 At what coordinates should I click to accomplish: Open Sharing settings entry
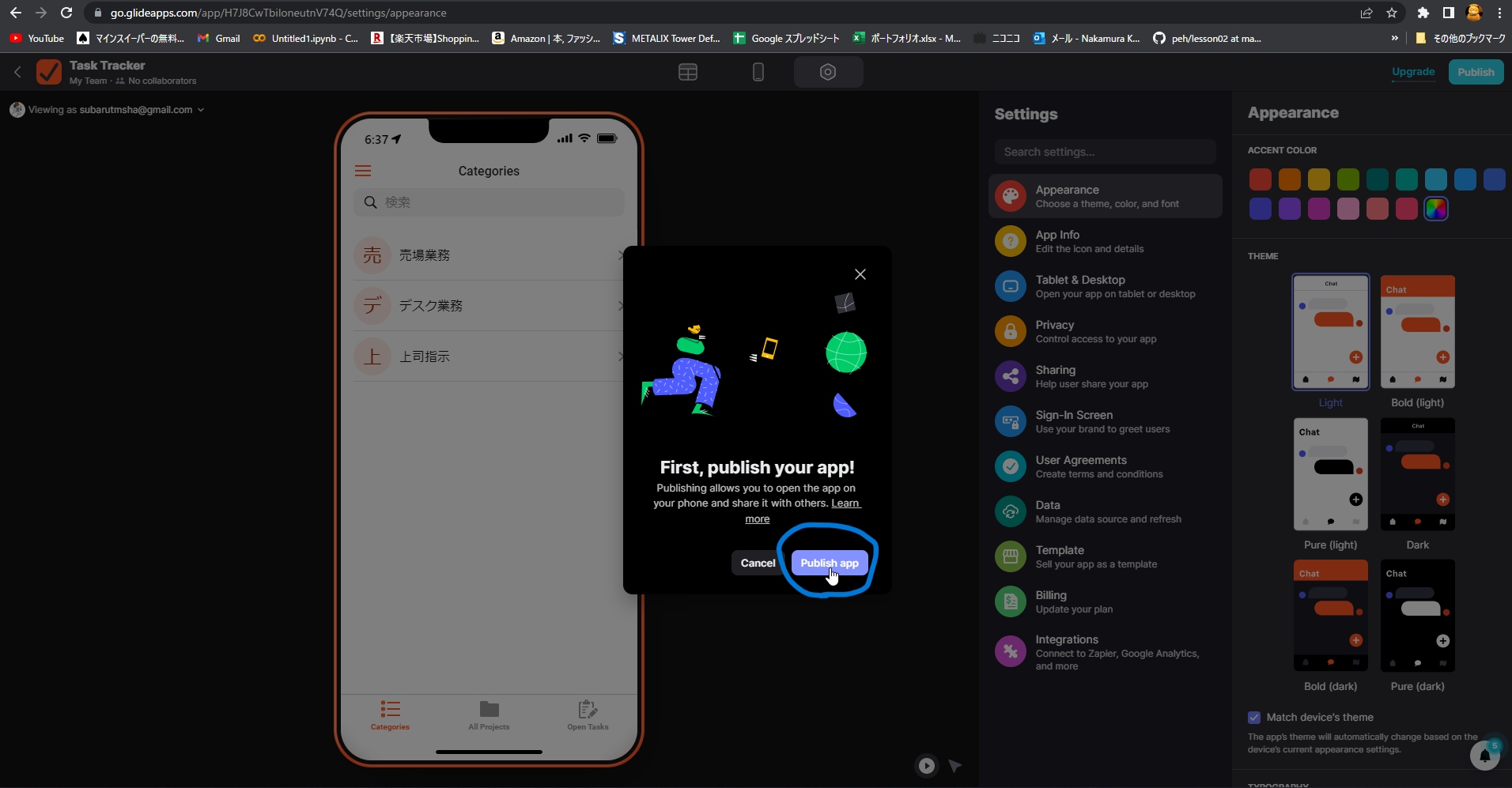tap(1105, 376)
